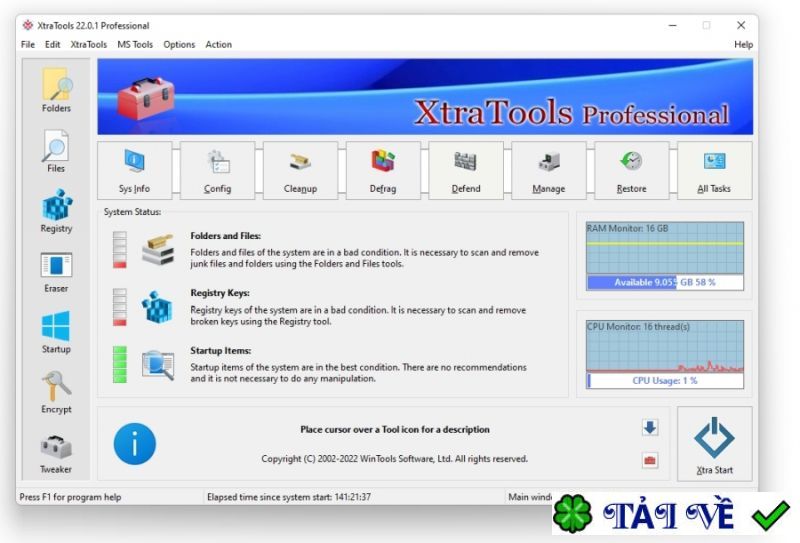This screenshot has width=800, height=543.
Task: Click the small red toolbox icon
Action: (649, 460)
